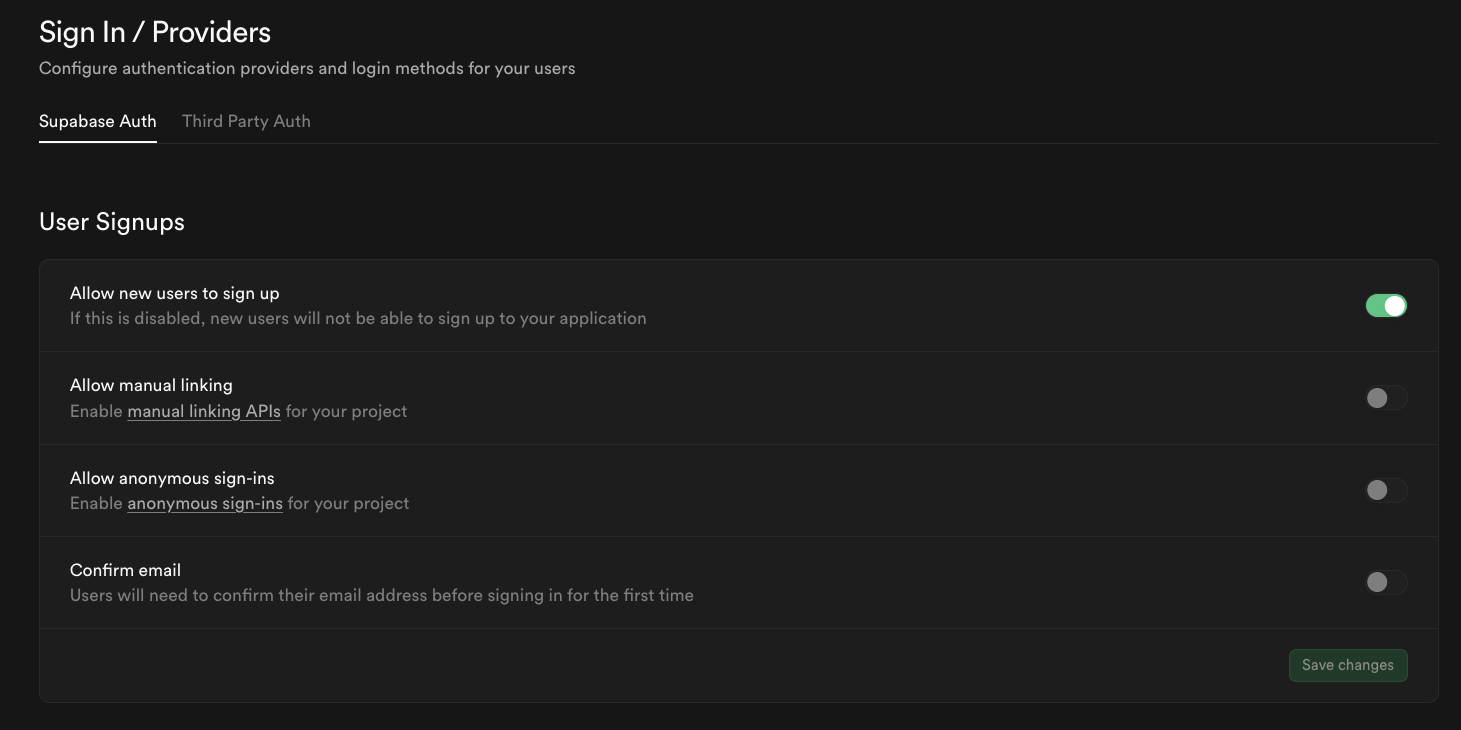Open the Third Party Auth tab
Screen dimensions: 1461x730
(x=246, y=121)
